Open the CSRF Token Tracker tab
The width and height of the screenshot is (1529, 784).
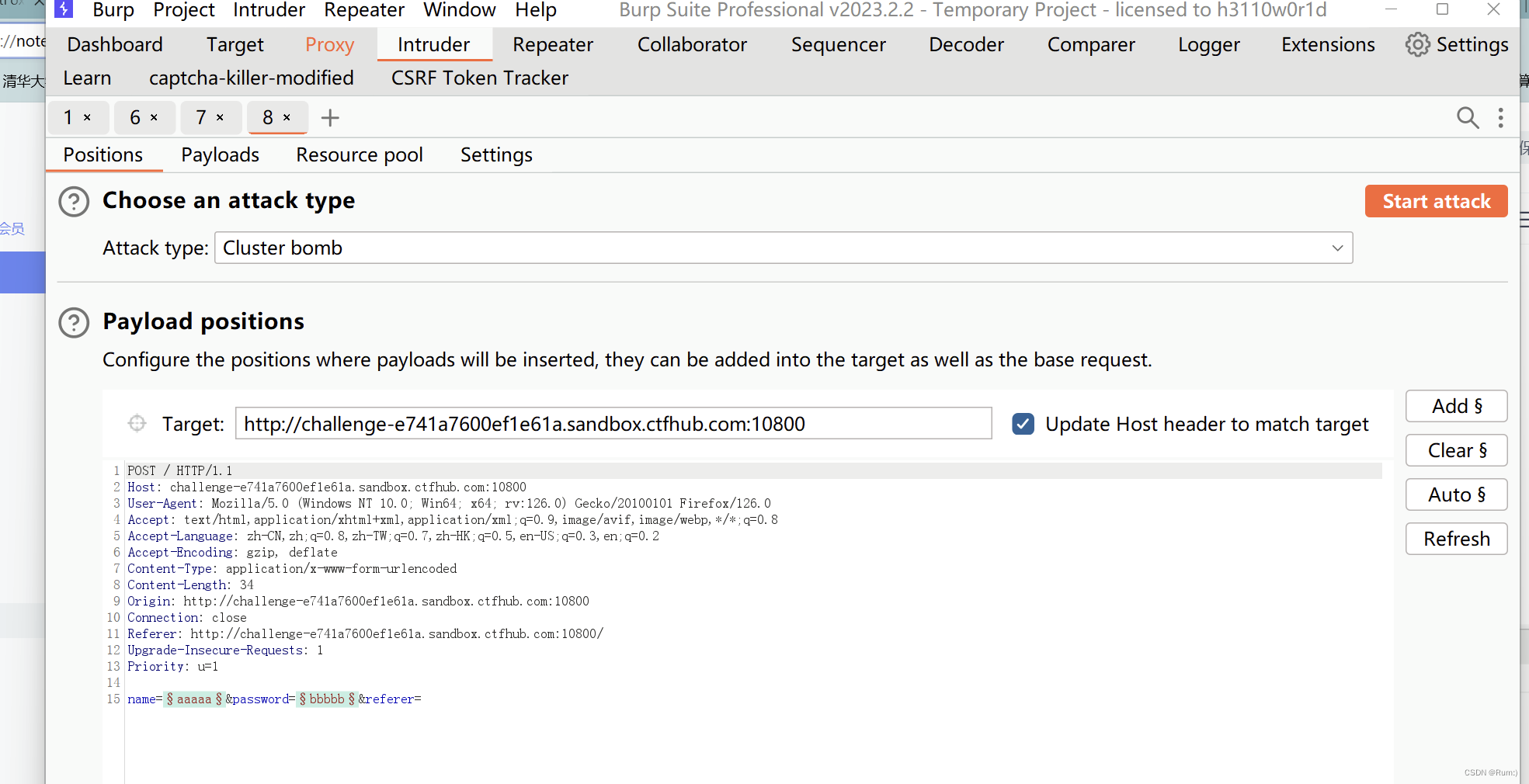(x=479, y=78)
